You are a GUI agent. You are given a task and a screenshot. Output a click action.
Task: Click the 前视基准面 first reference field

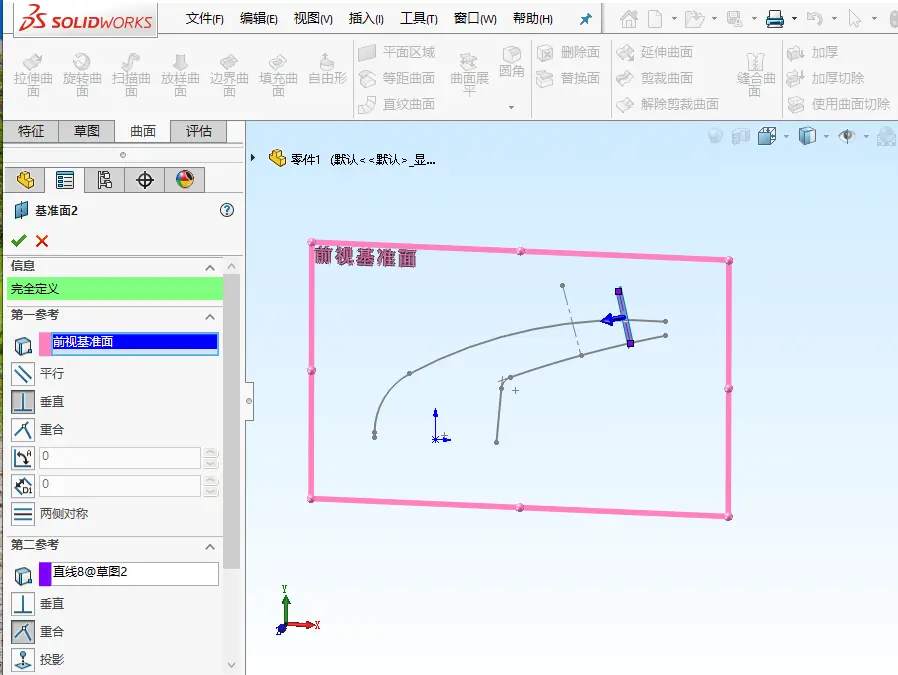click(x=135, y=342)
